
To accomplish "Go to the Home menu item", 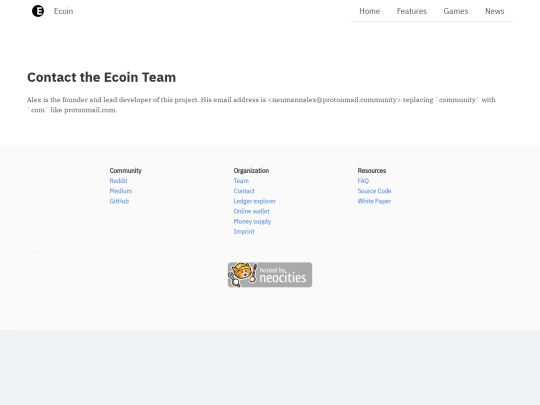I will (370, 11).
